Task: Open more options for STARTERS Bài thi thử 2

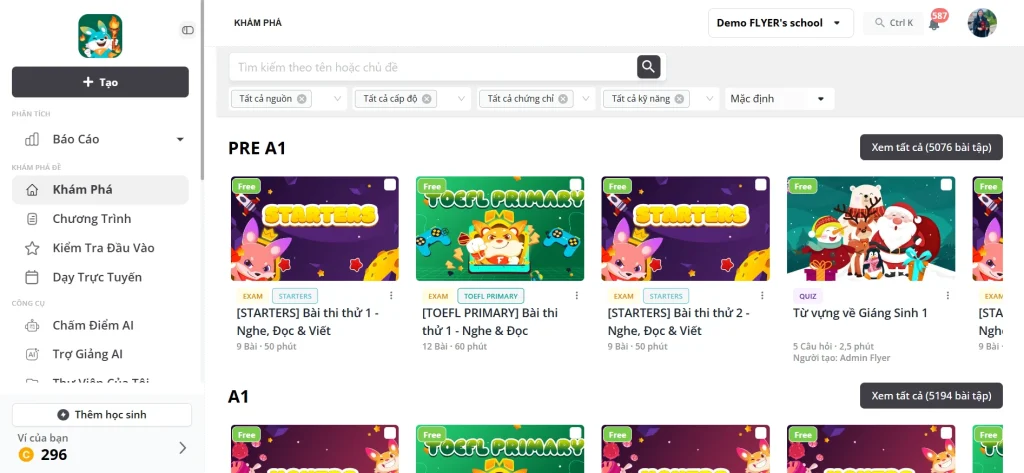Action: click(762, 295)
